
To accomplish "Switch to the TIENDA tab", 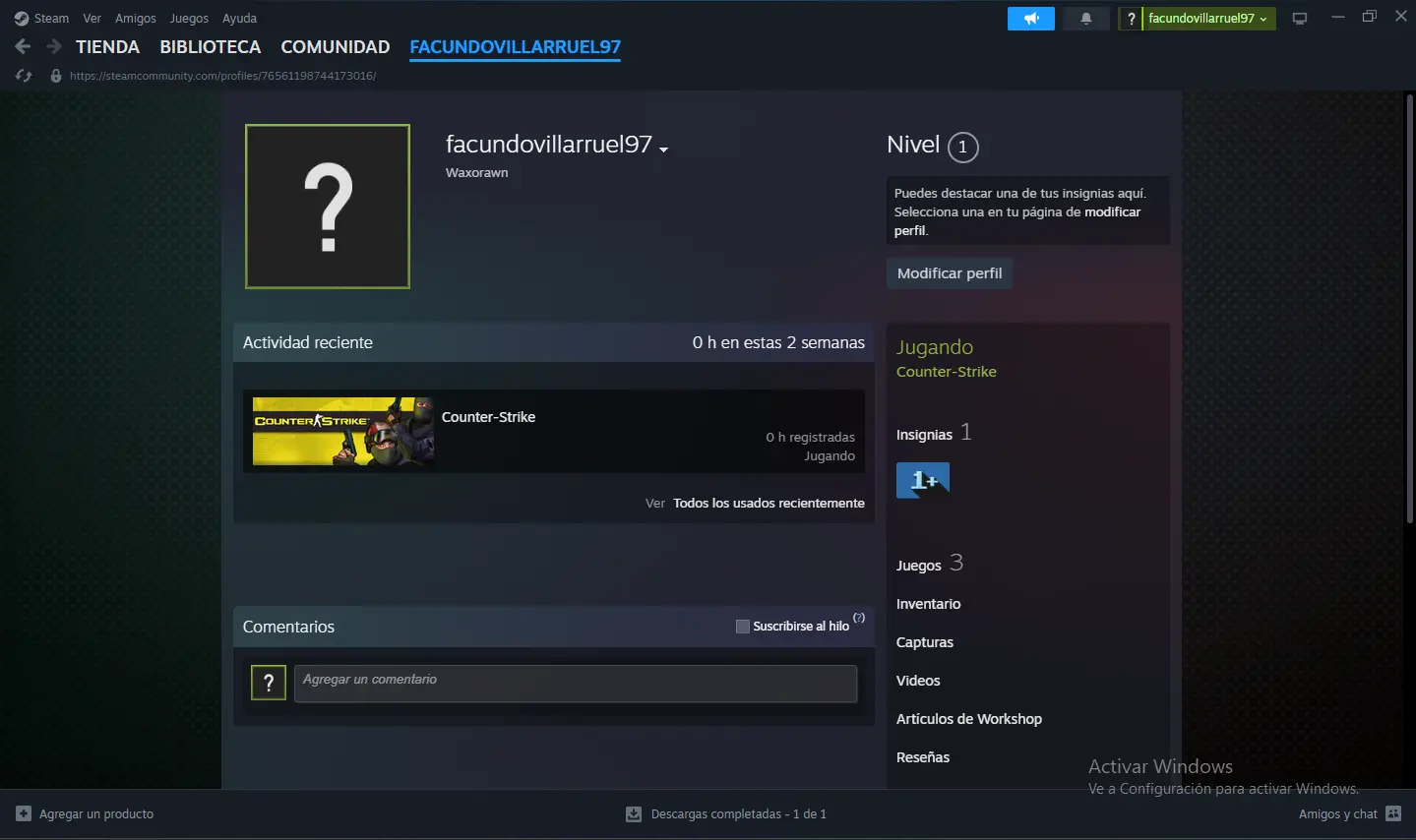I will [x=107, y=47].
